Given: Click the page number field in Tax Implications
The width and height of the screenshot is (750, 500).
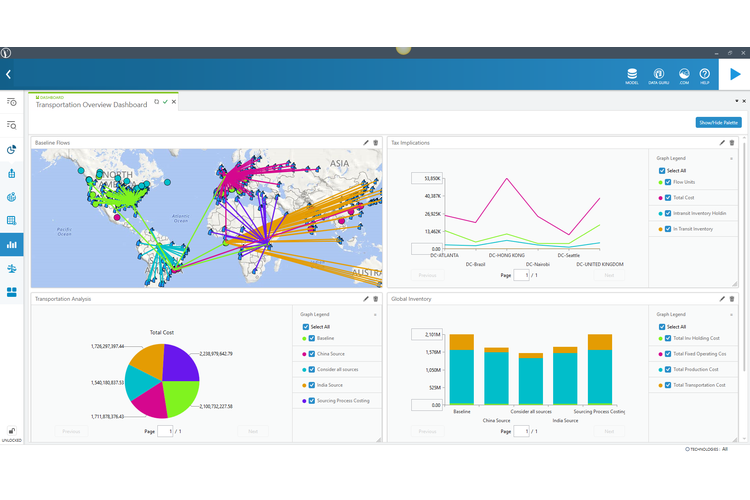Looking at the screenshot, I should pyautogui.click(x=521, y=275).
